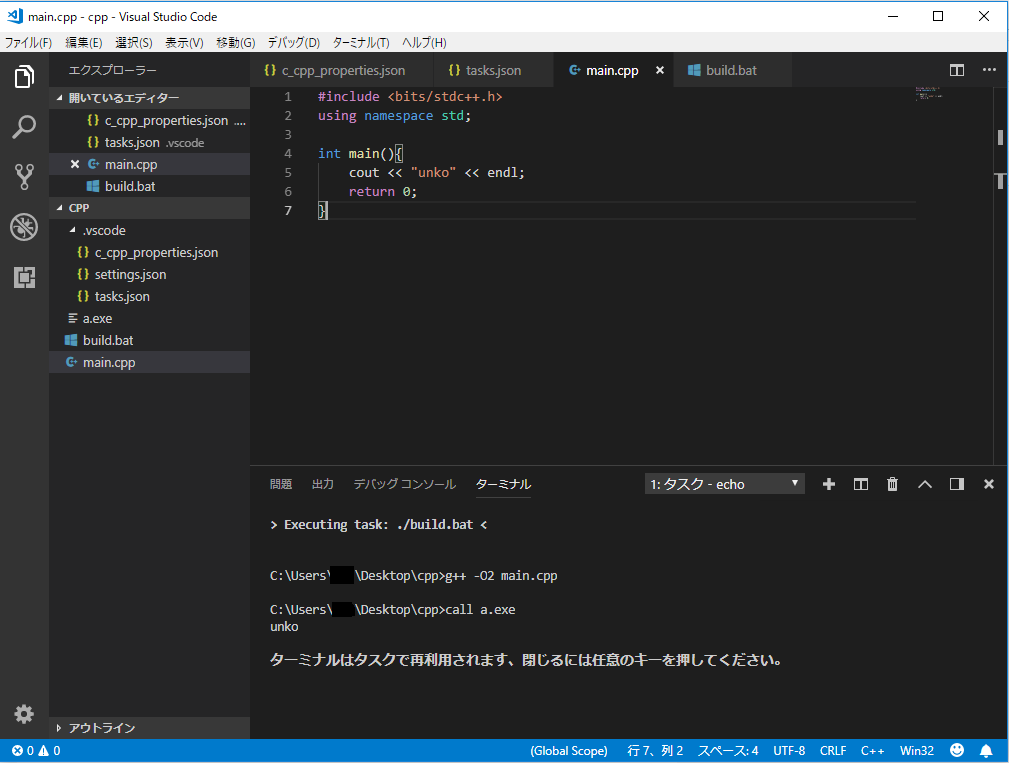Image resolution: width=1009 pixels, height=763 pixels.
Task: Open the ヘルプ(H) menu
Action: pos(424,42)
